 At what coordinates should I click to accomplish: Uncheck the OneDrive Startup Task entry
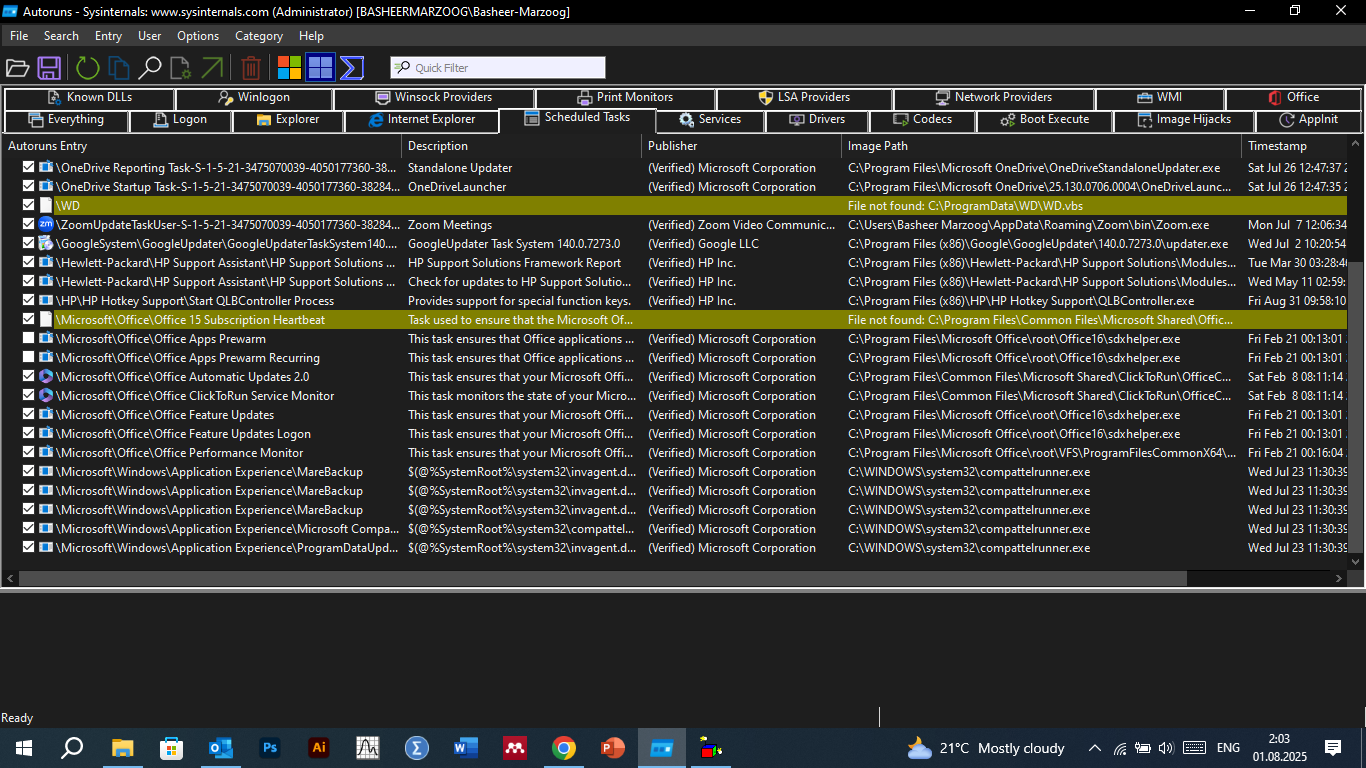click(x=29, y=187)
